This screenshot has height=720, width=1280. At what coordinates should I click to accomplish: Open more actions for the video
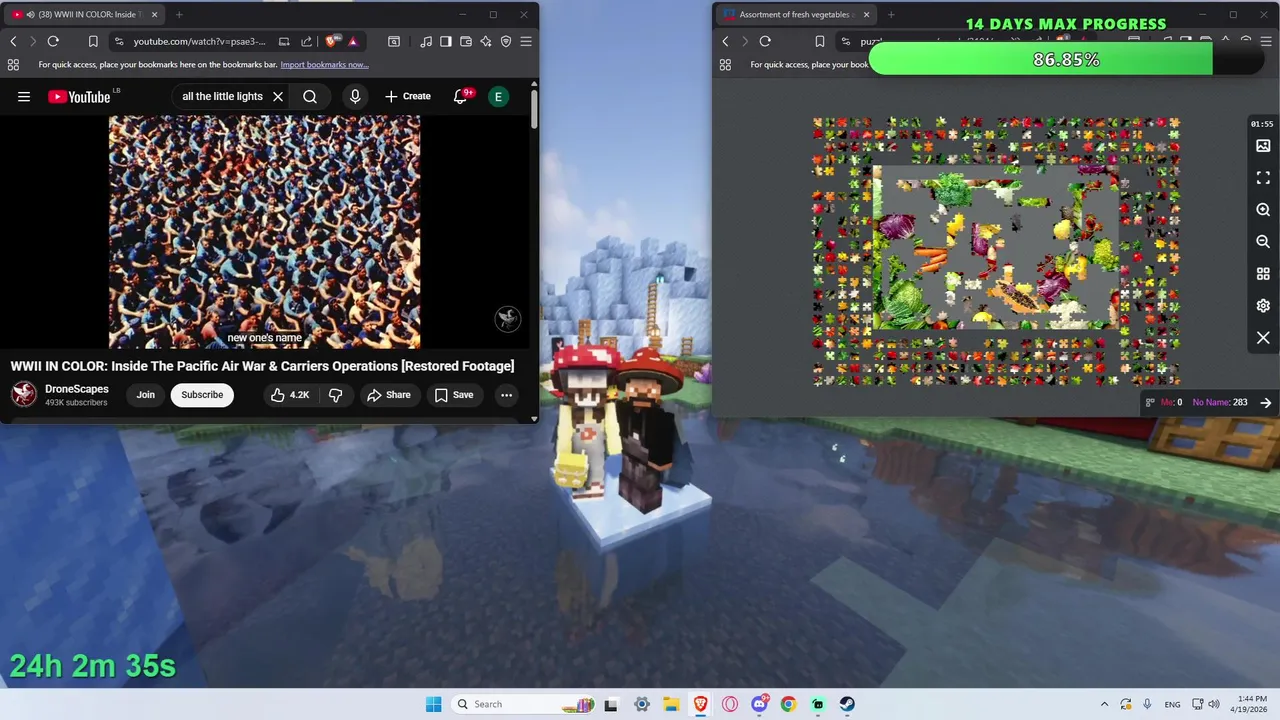506,395
